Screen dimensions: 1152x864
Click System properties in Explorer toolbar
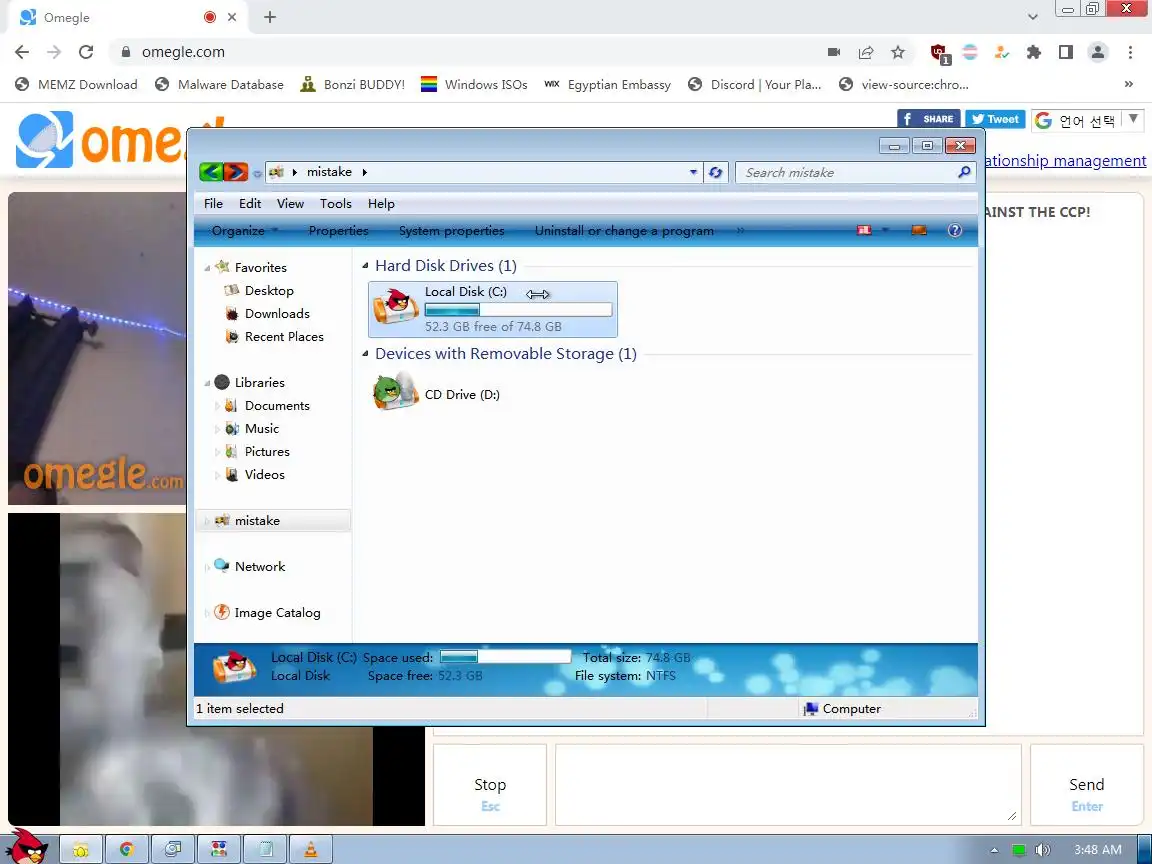(451, 231)
